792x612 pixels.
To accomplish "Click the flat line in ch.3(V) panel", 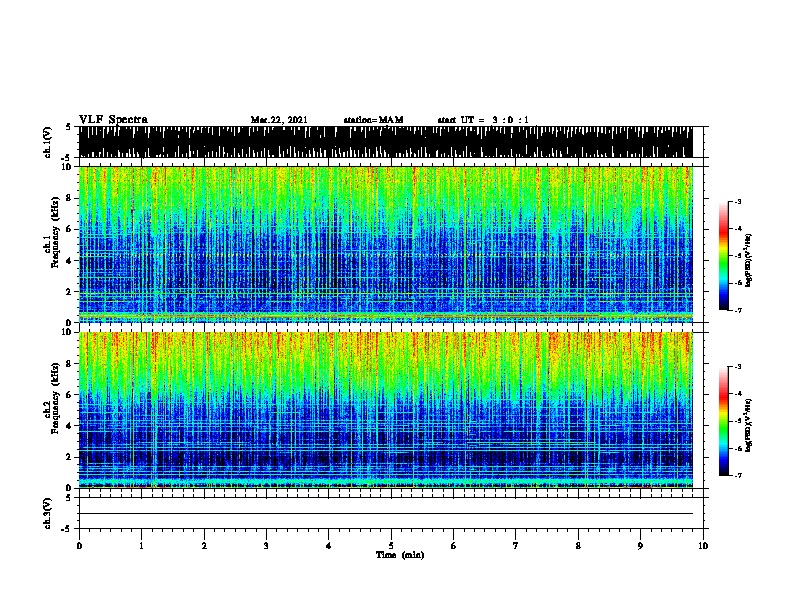I will (386, 514).
